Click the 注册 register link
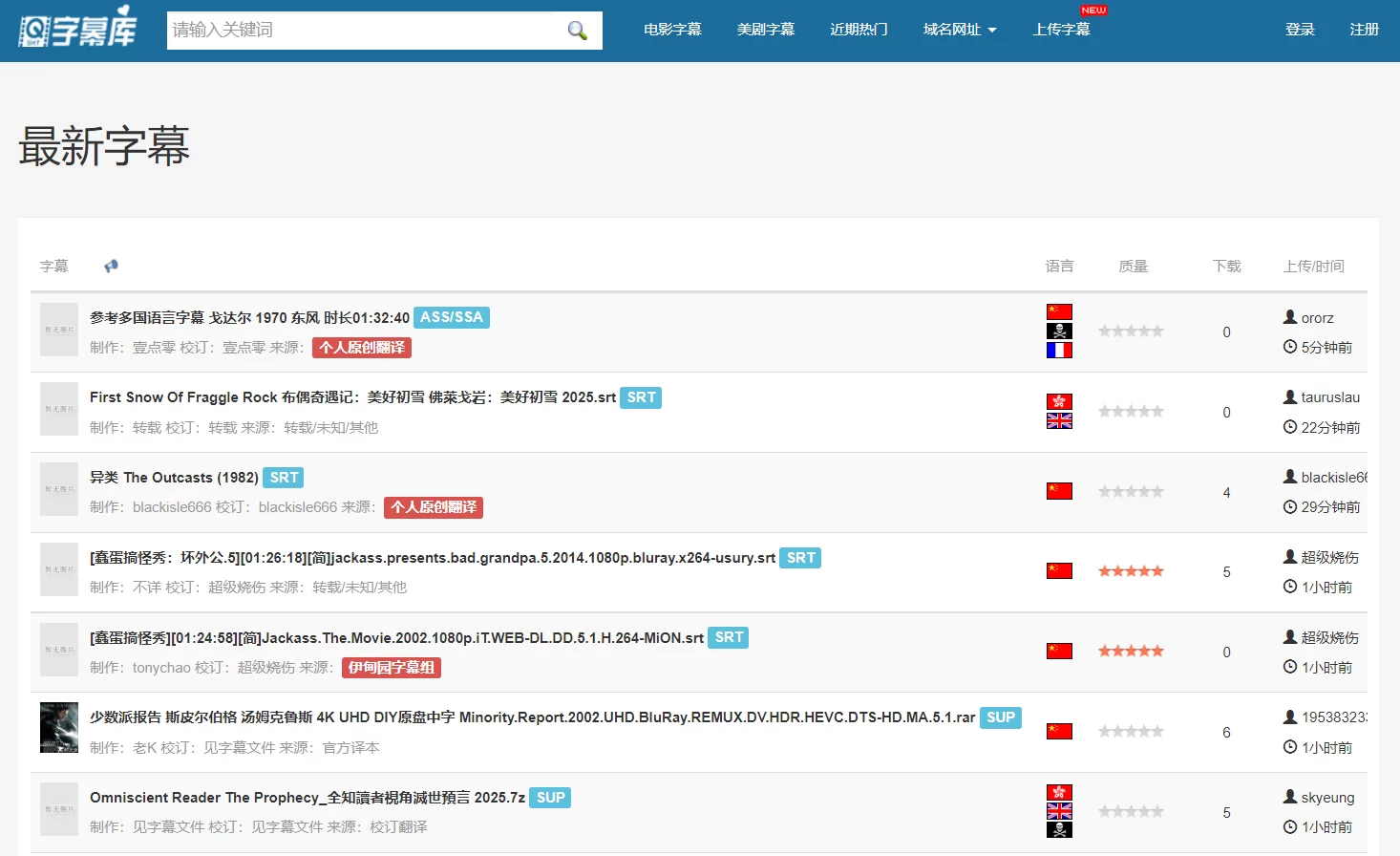 [x=1364, y=30]
